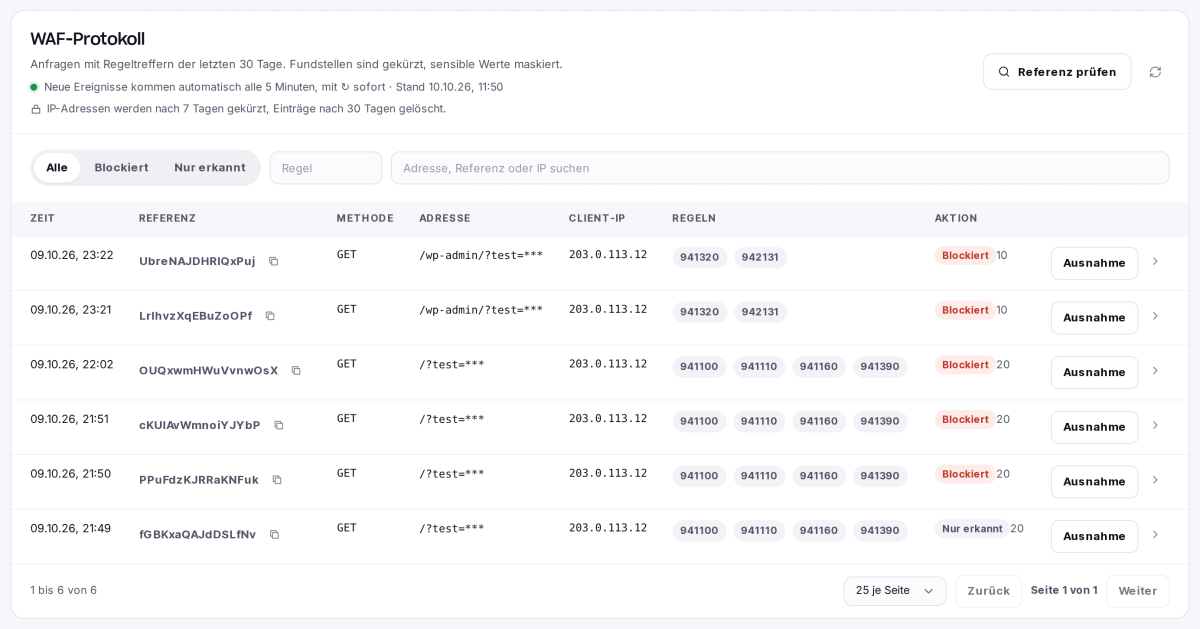Image resolution: width=1200 pixels, height=629 pixels.
Task: Click the Zeit column header
Action: pos(43,218)
